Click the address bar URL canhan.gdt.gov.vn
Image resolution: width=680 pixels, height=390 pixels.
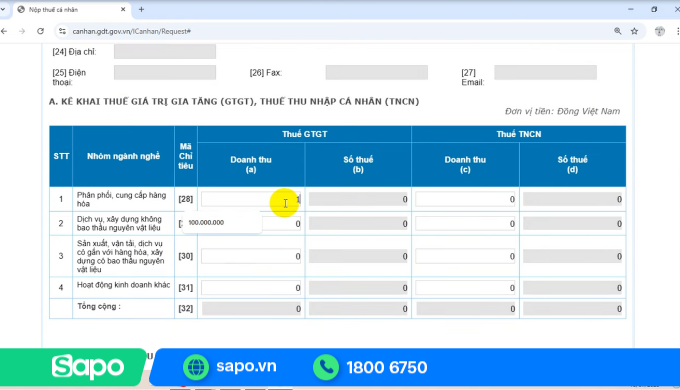point(131,31)
